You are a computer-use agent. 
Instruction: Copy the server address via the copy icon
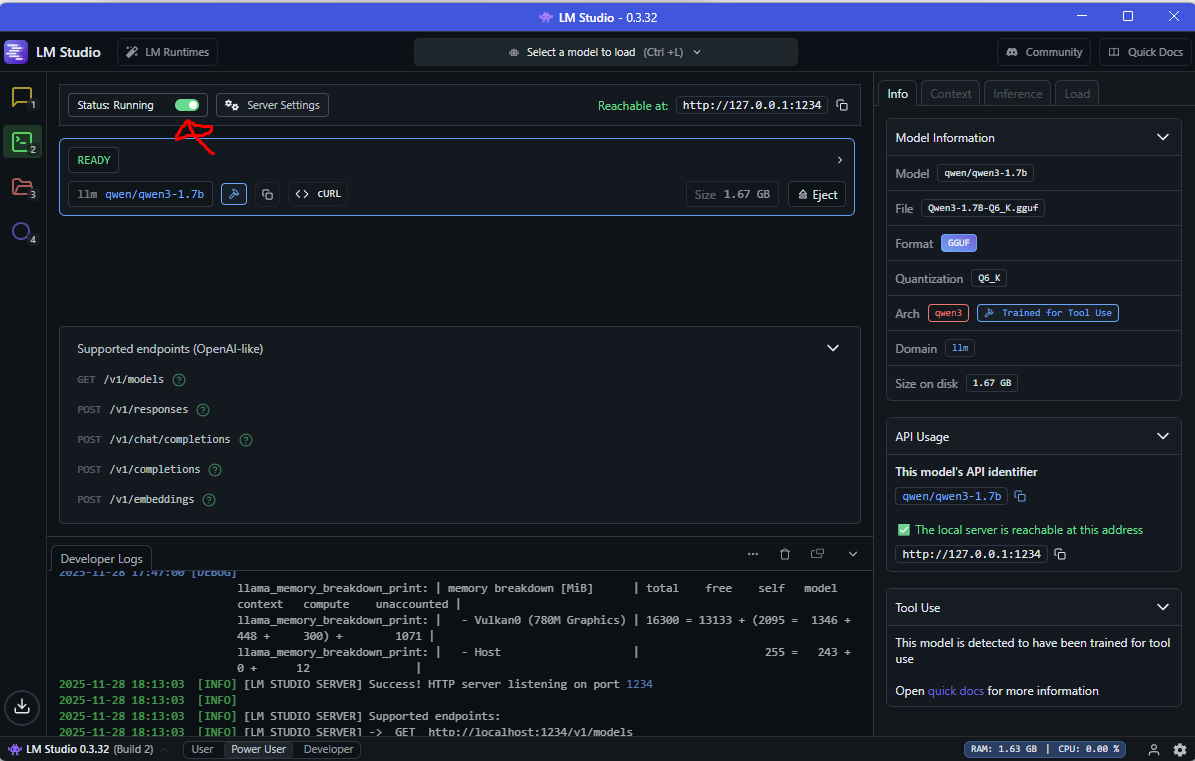tap(843, 104)
